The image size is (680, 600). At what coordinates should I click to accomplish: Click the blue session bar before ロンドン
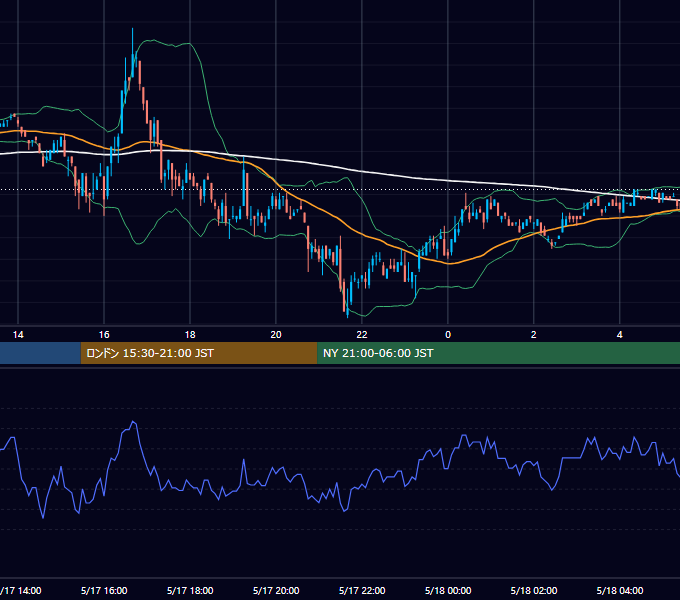click(x=40, y=353)
